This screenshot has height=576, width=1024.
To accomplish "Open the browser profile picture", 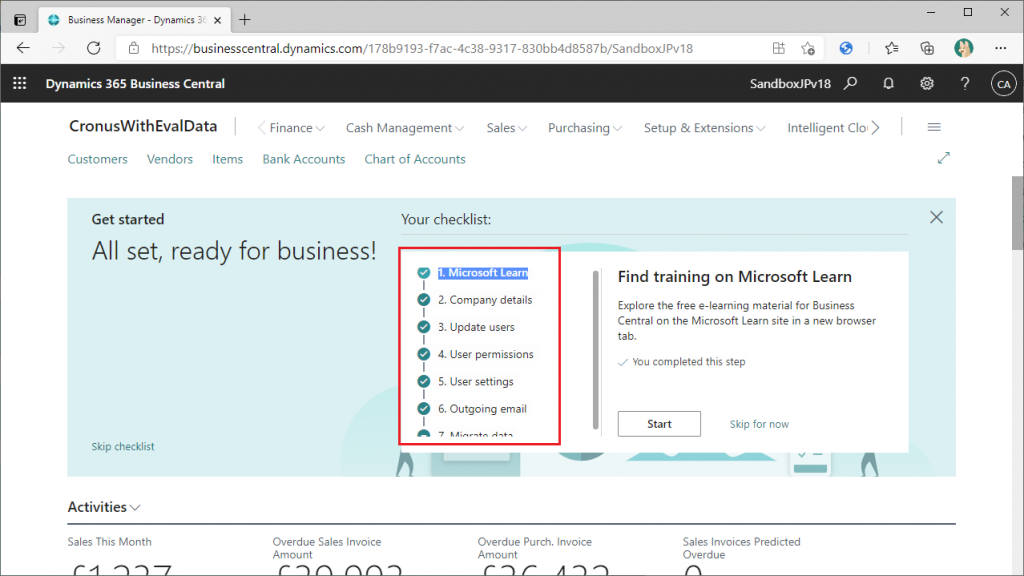I will (x=963, y=48).
